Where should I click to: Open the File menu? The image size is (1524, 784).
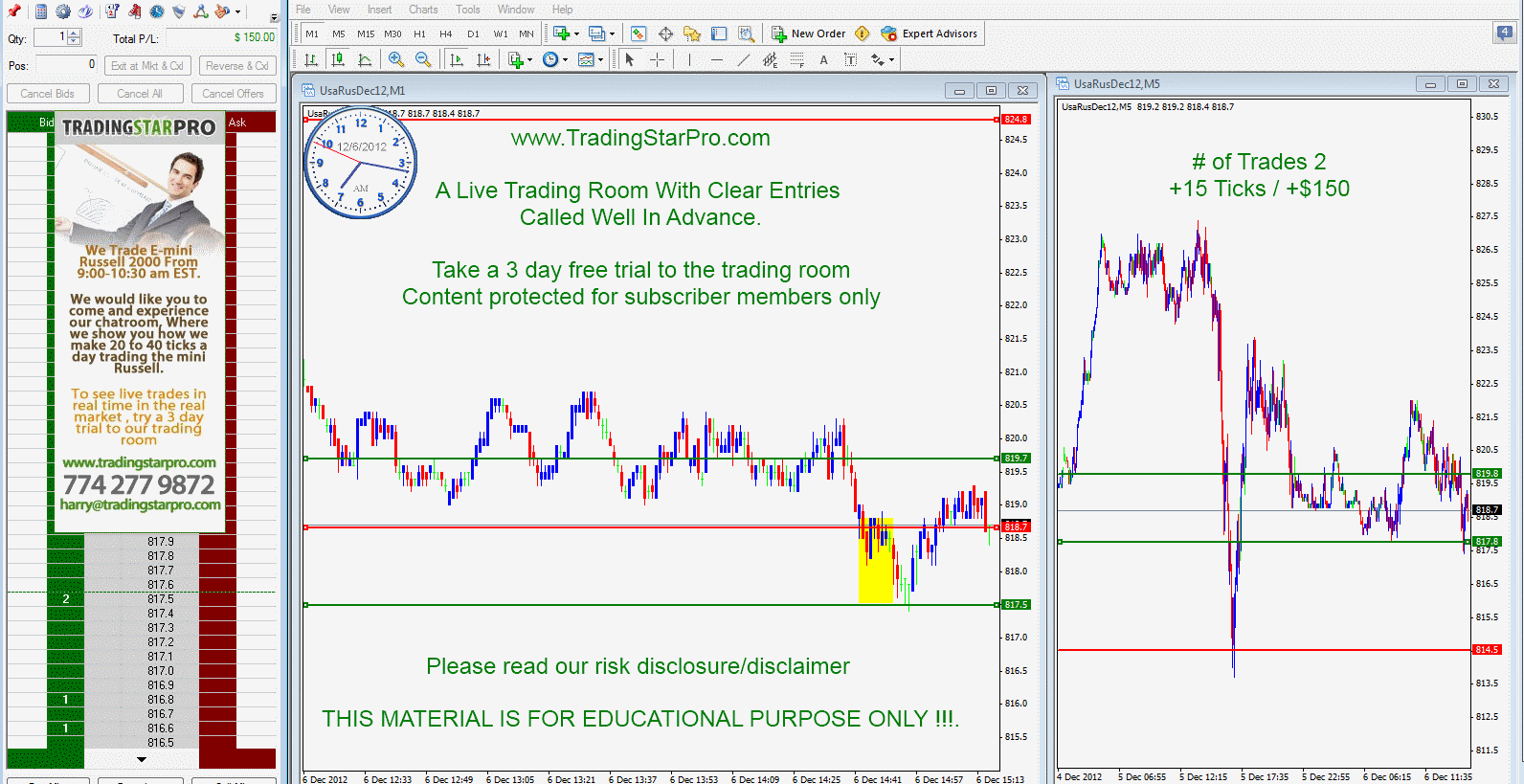tap(303, 10)
